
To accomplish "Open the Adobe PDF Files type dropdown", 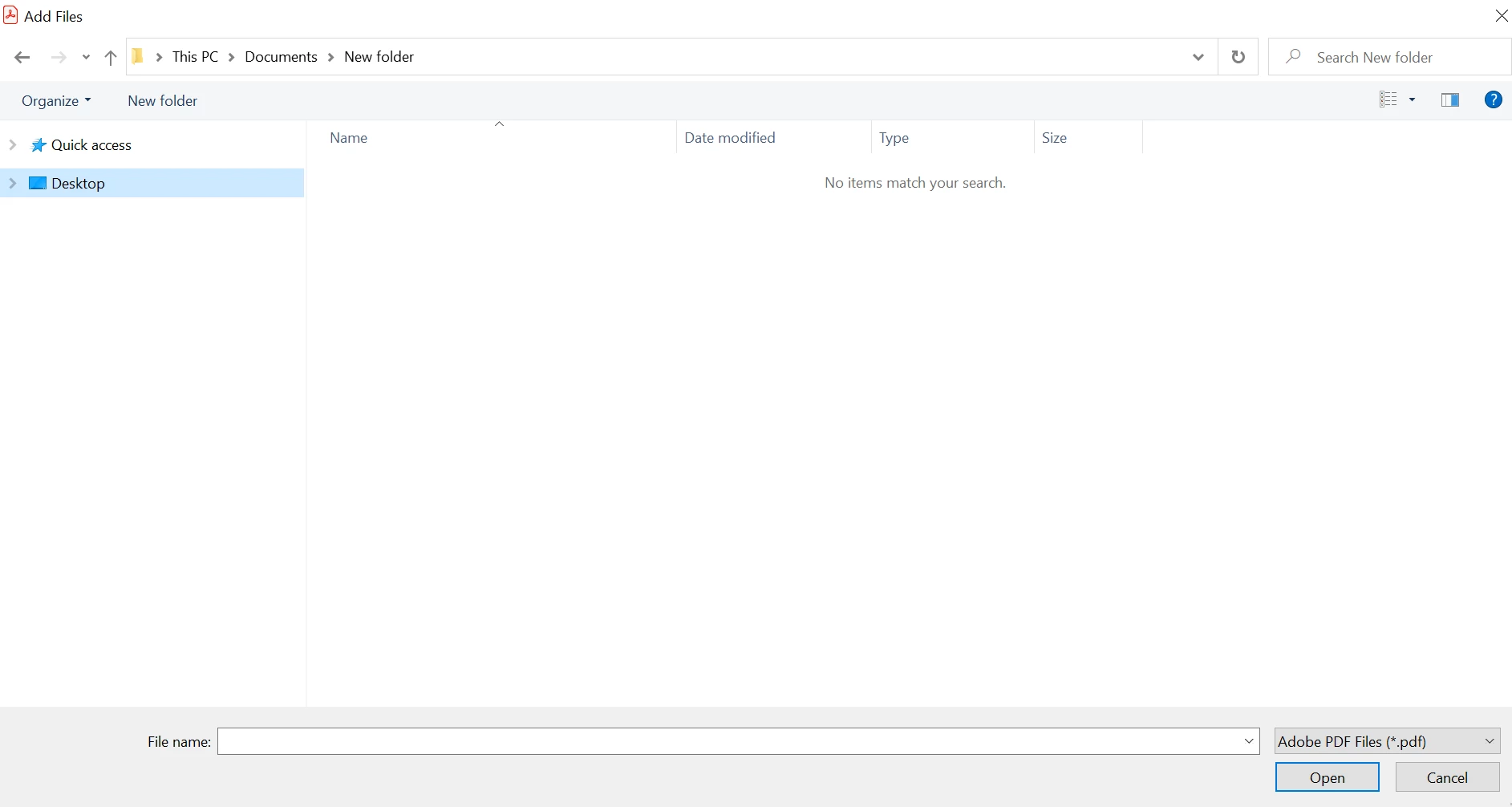I will (1387, 741).
